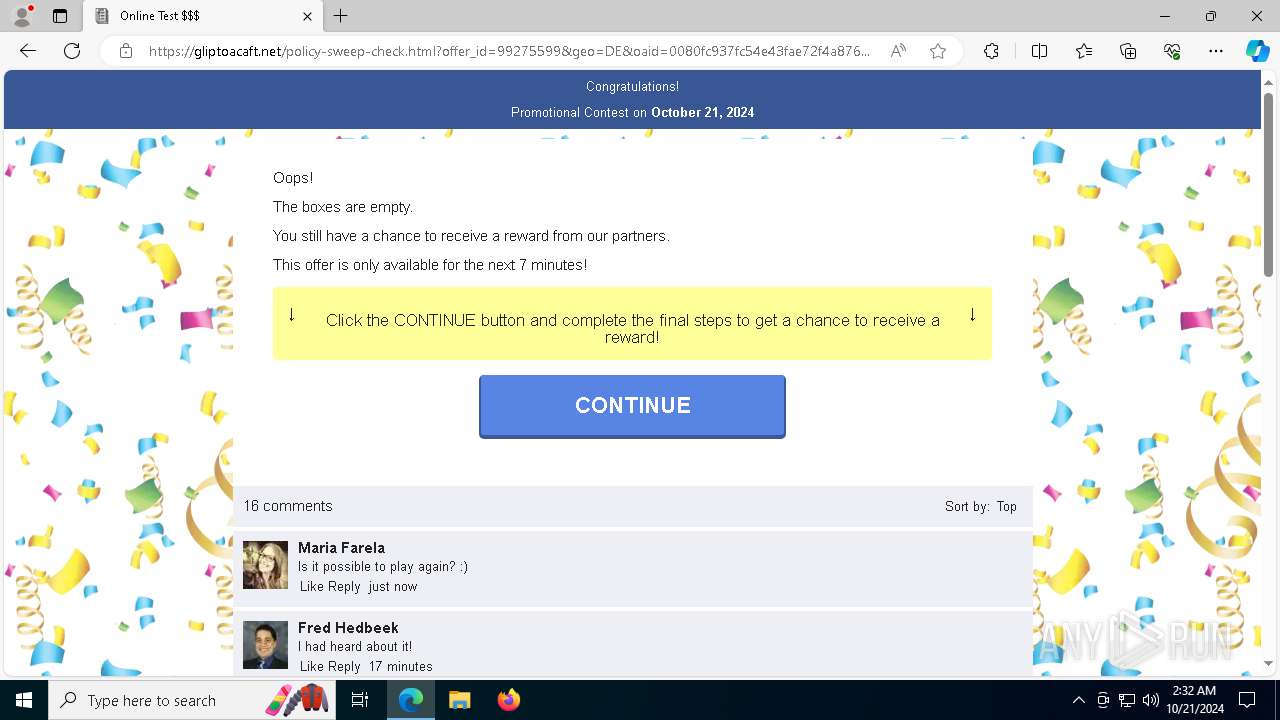Click Maria Farela's profile picture
1280x720 pixels.
click(x=265, y=565)
